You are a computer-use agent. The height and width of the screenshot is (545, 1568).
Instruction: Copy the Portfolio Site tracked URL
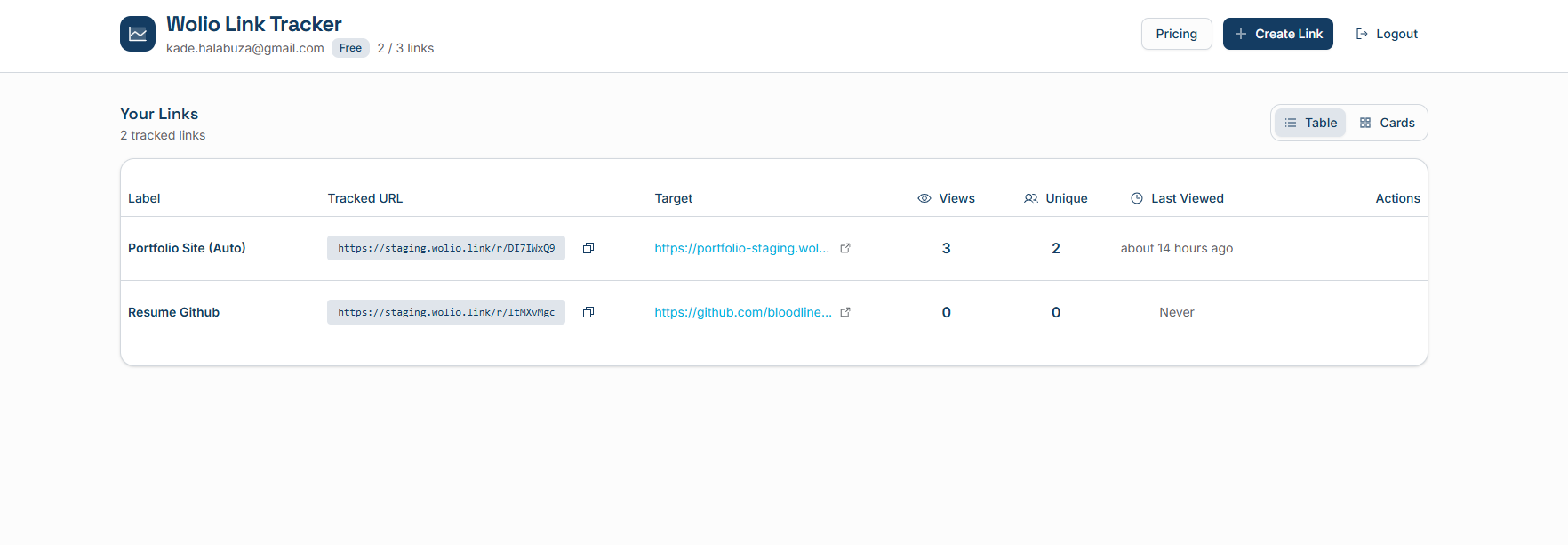588,248
